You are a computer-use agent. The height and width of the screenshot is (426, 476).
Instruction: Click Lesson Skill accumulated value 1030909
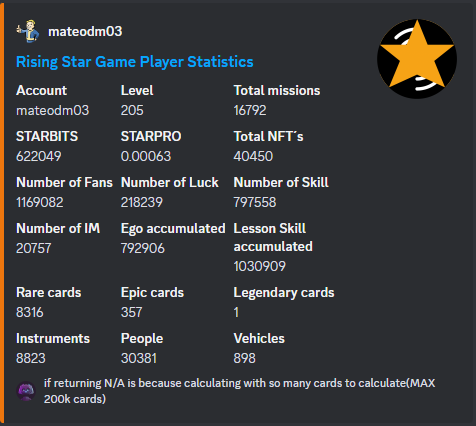coord(259,266)
